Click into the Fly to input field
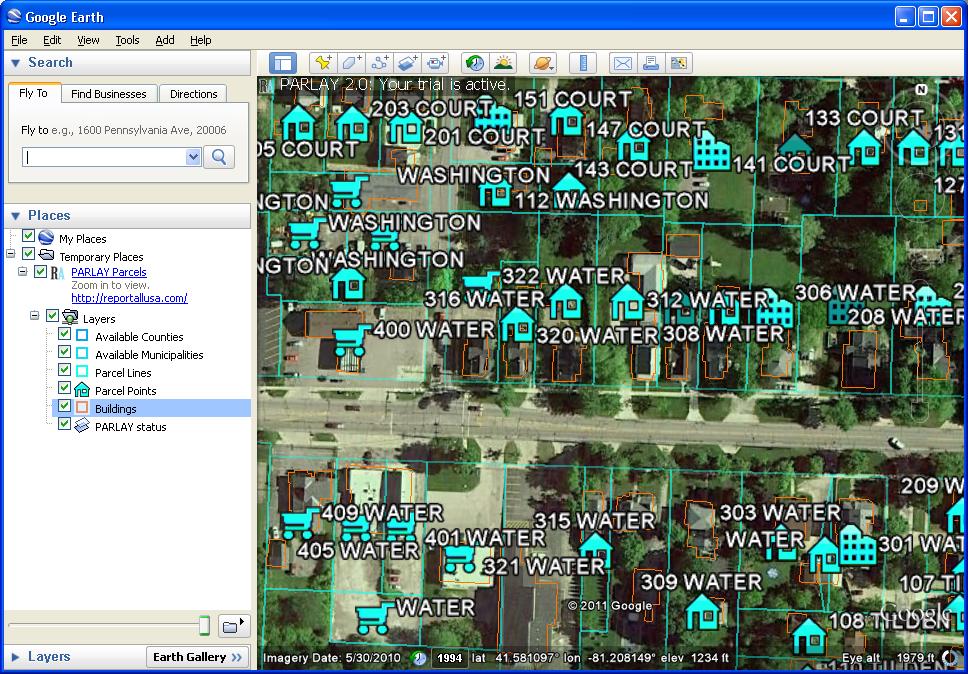The width and height of the screenshot is (968, 674). pyautogui.click(x=104, y=157)
